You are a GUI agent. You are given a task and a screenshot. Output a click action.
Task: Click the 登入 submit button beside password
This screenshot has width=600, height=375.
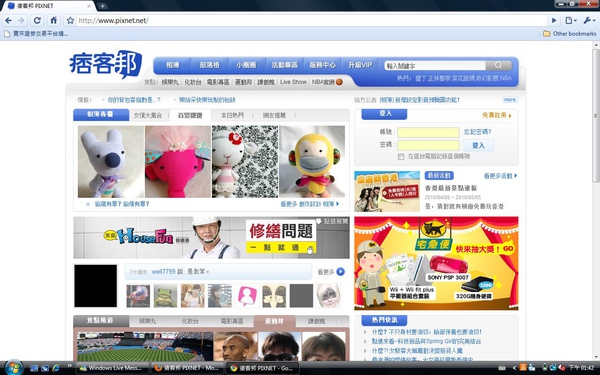(478, 145)
